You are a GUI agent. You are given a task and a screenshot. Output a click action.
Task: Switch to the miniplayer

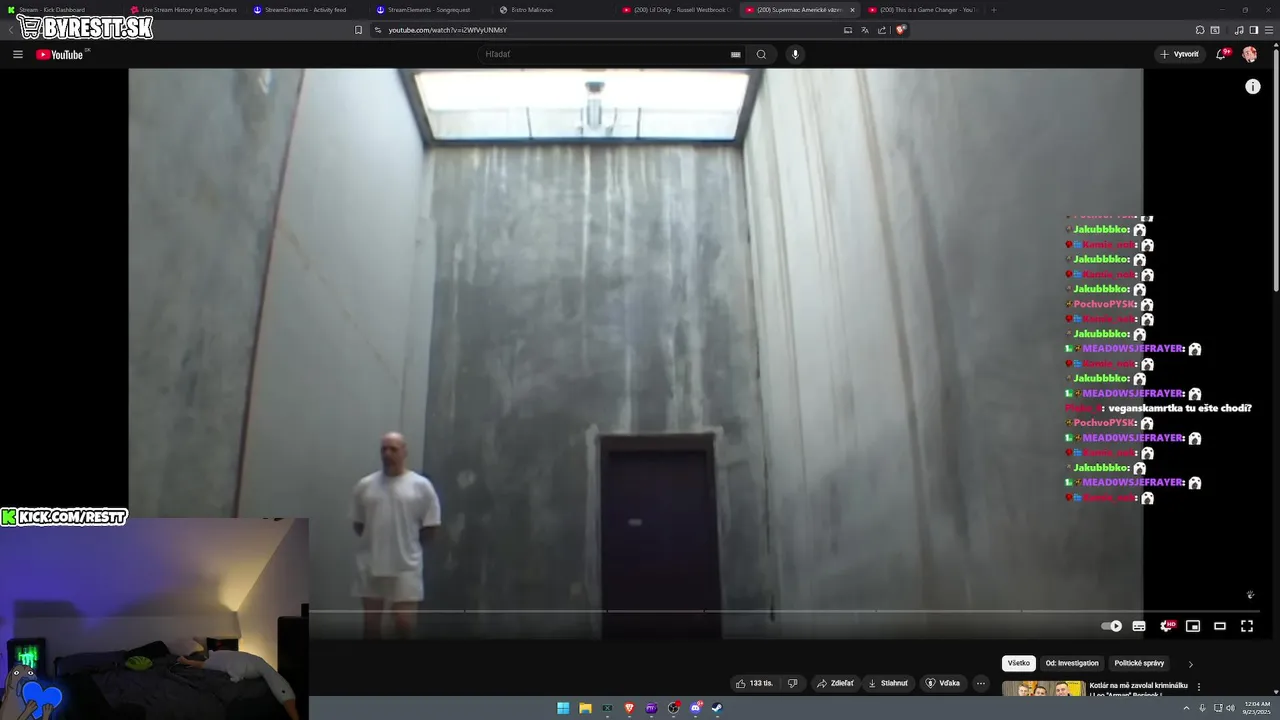tap(1193, 626)
